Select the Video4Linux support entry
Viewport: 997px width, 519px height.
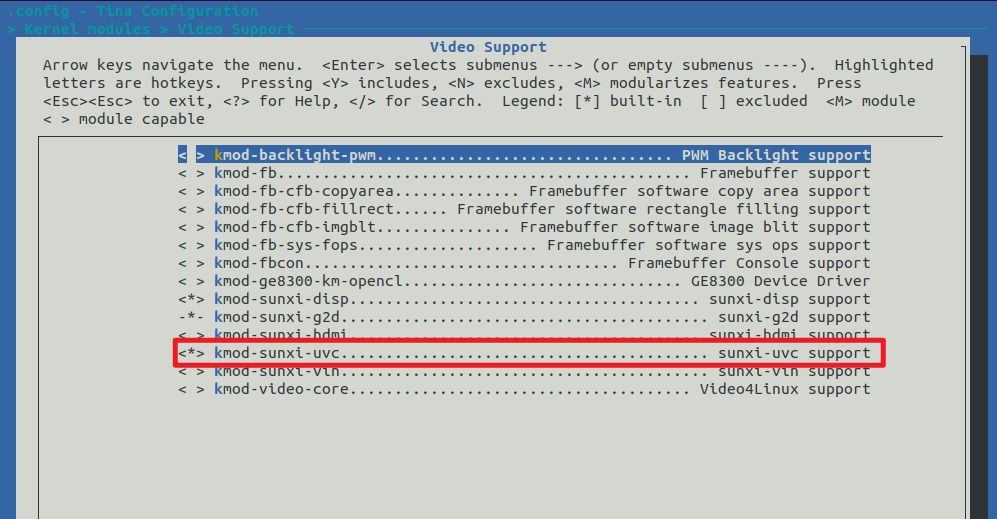(x=541, y=389)
